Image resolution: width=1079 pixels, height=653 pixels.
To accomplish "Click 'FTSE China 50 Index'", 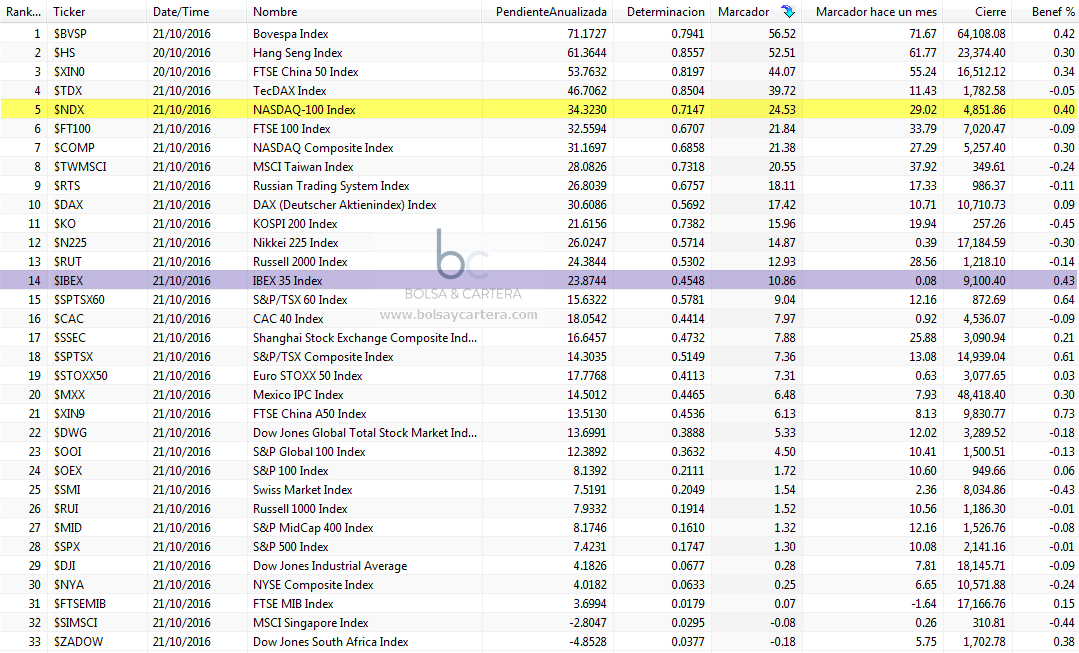I will coord(306,72).
